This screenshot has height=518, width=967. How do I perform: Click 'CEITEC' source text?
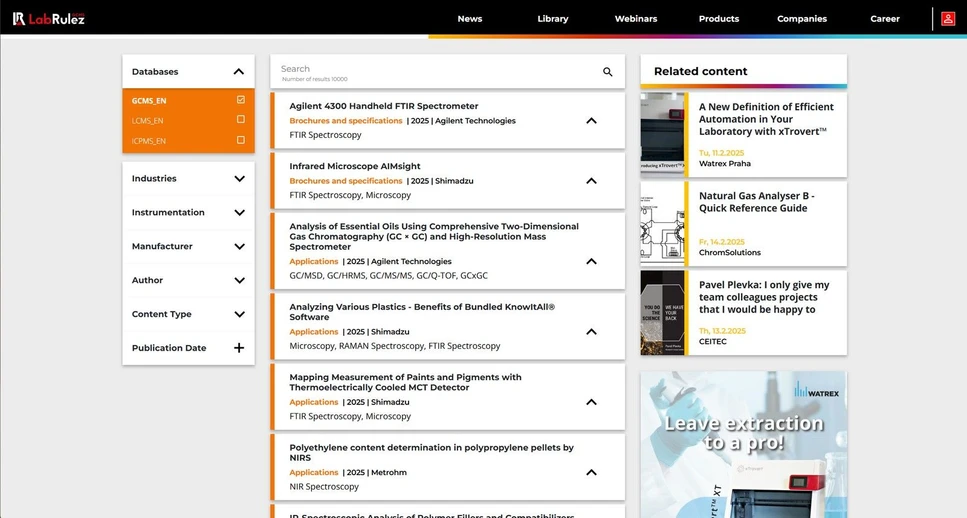pyautogui.click(x=712, y=341)
